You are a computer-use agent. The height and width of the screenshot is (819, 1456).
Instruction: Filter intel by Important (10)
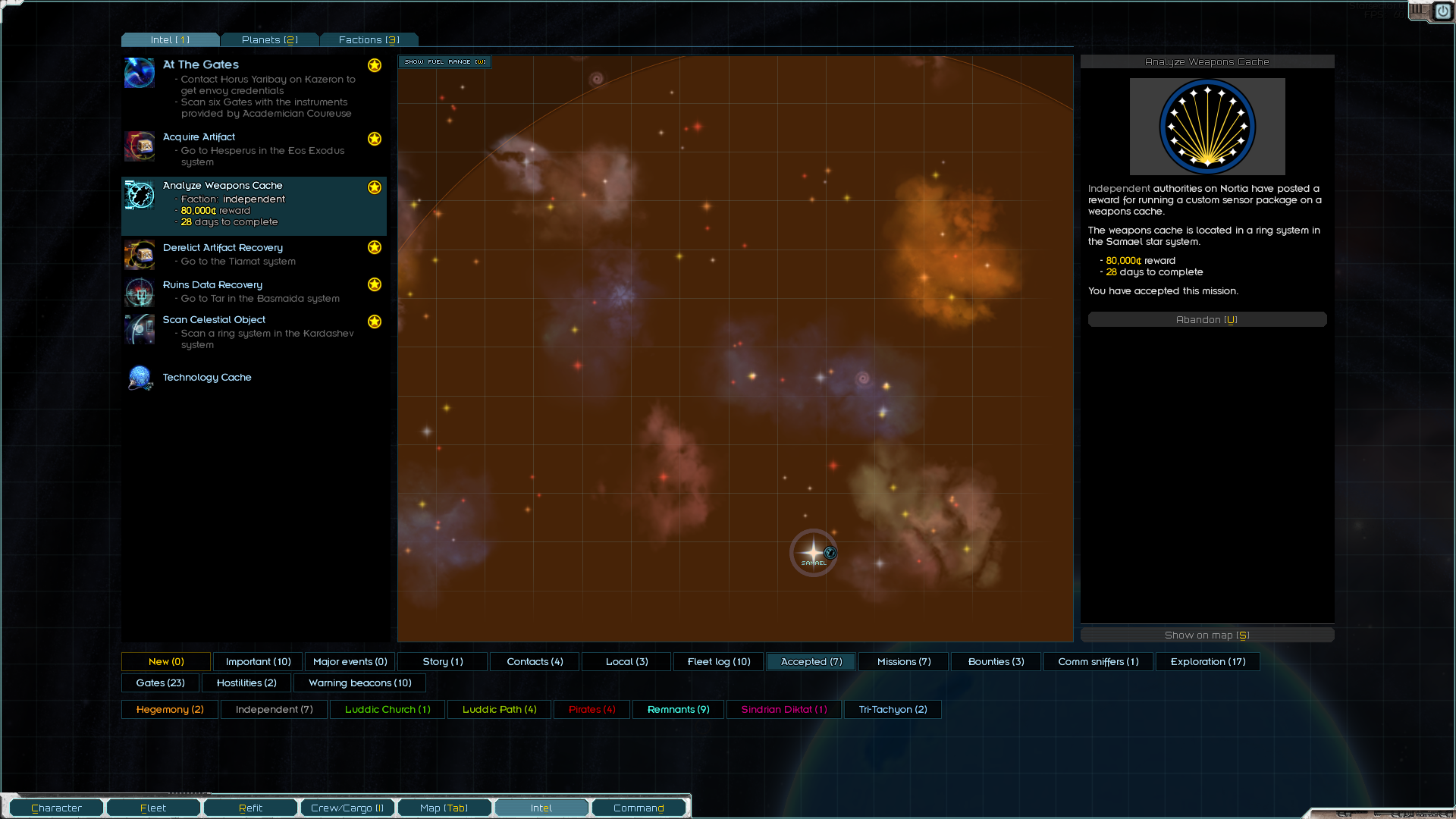pyautogui.click(x=258, y=661)
